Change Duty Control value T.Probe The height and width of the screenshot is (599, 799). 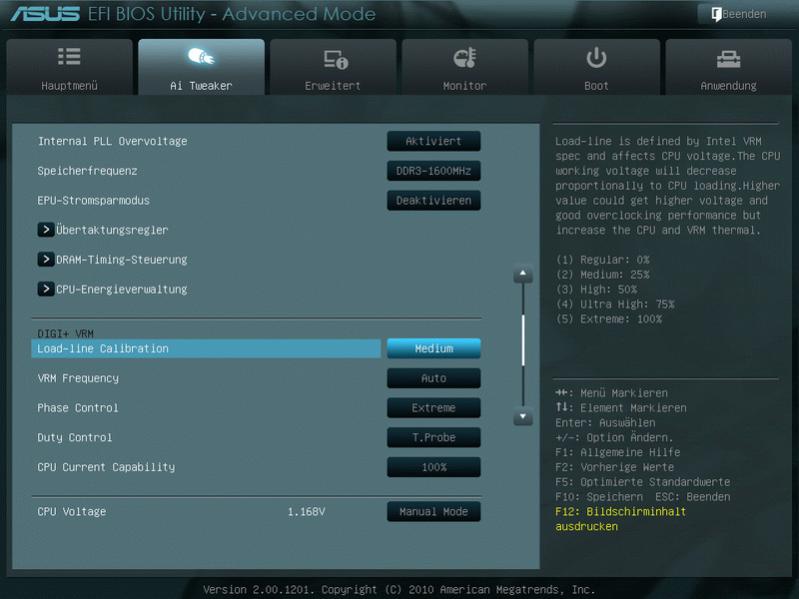(x=434, y=437)
